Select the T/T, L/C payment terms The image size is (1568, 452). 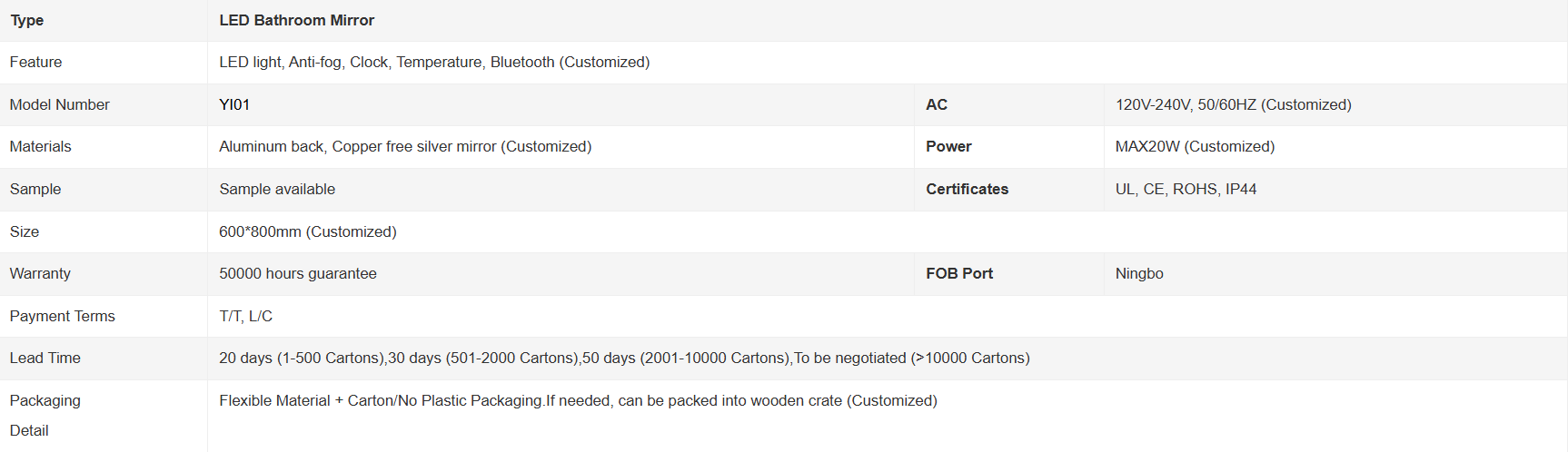(245, 316)
